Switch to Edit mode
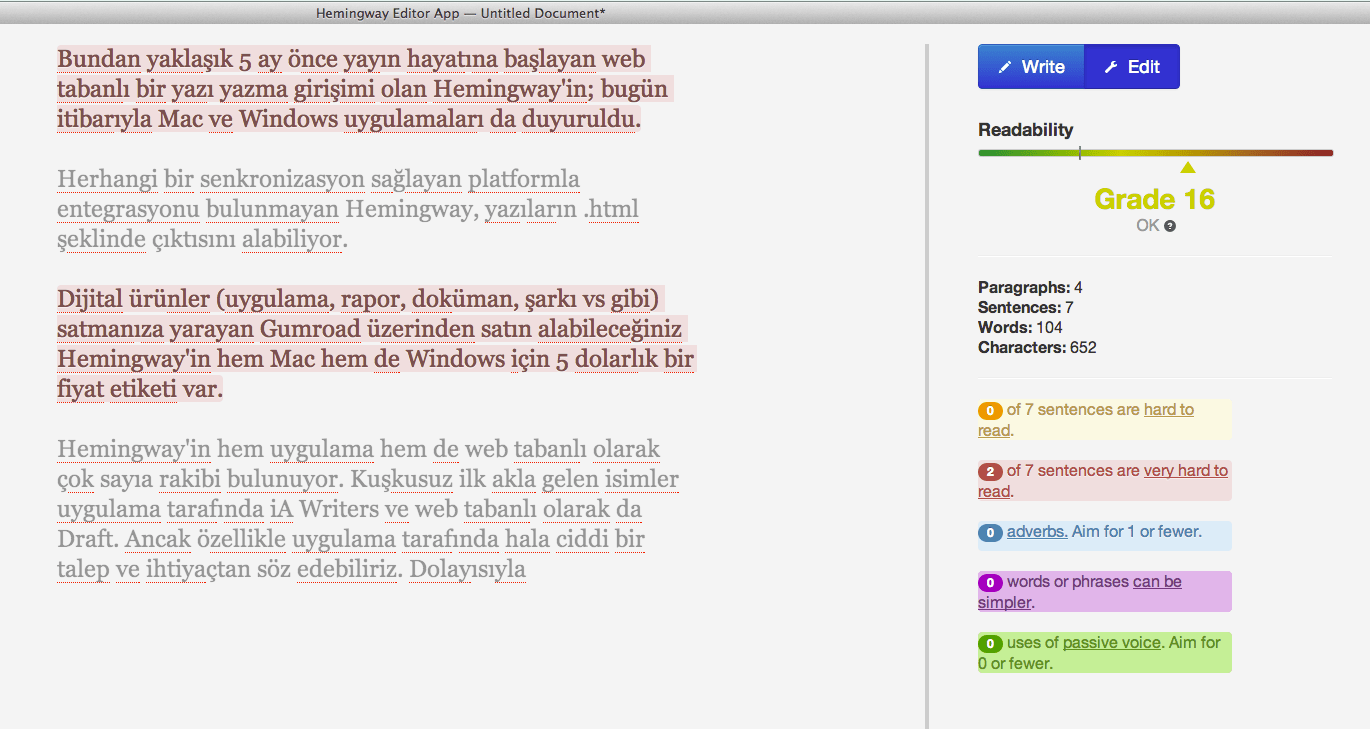This screenshot has width=1370, height=729. tap(1131, 65)
